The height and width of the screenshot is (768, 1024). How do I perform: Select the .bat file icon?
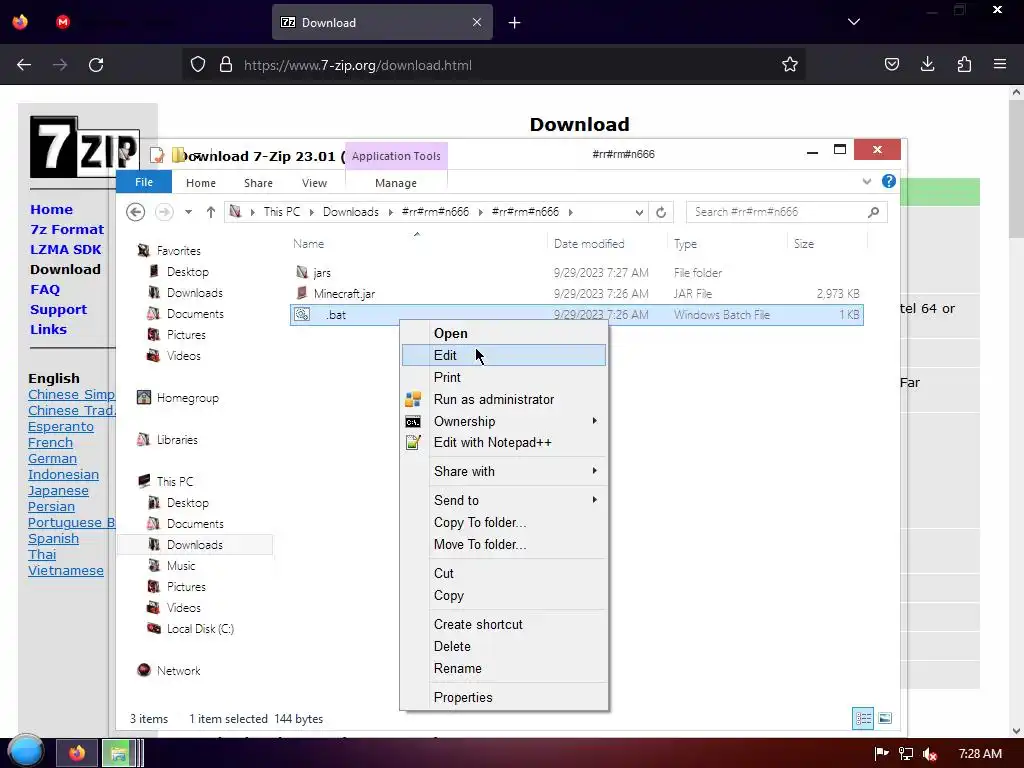click(302, 314)
